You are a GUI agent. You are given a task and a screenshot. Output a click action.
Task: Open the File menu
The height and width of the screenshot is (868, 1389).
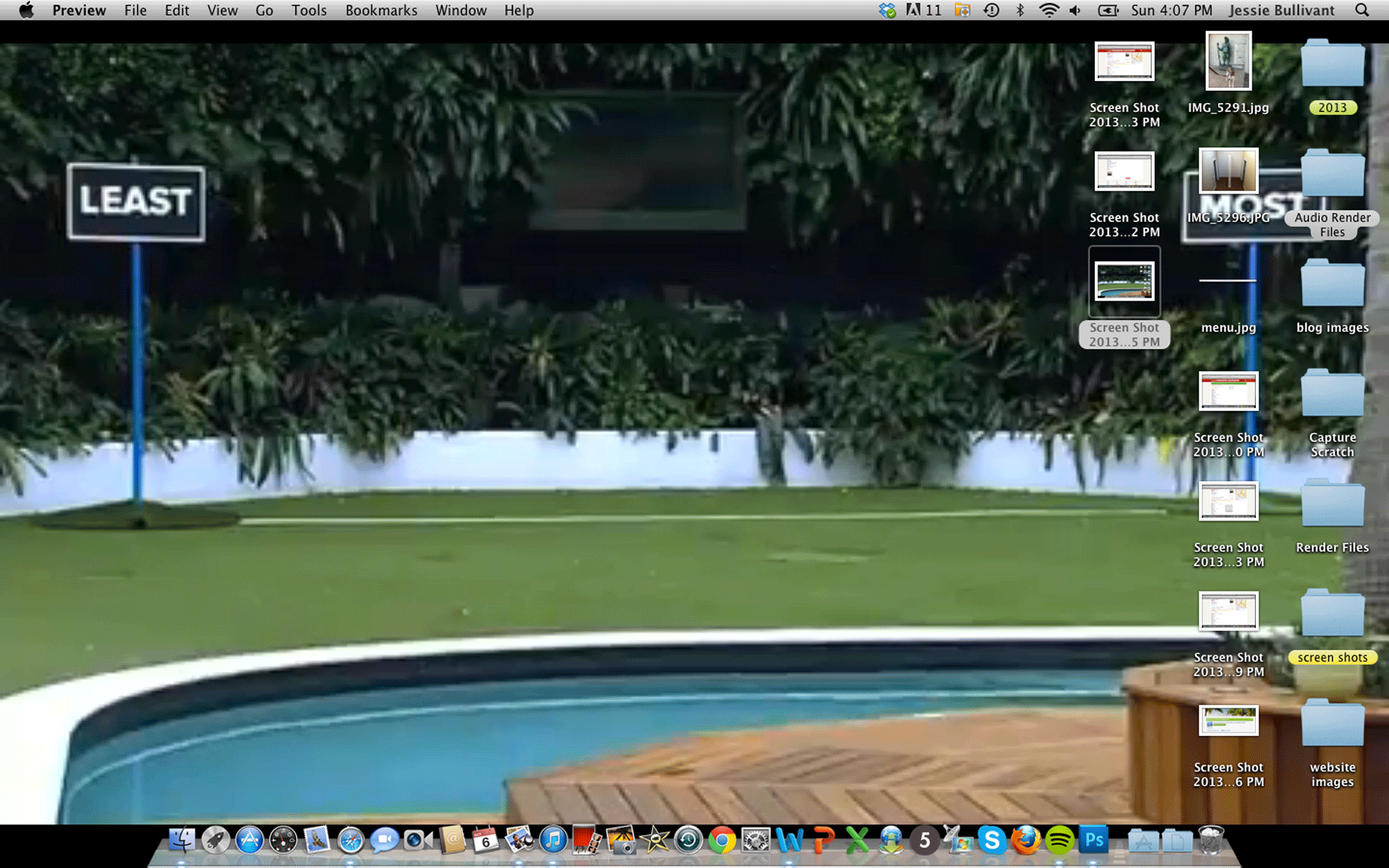coord(135,10)
